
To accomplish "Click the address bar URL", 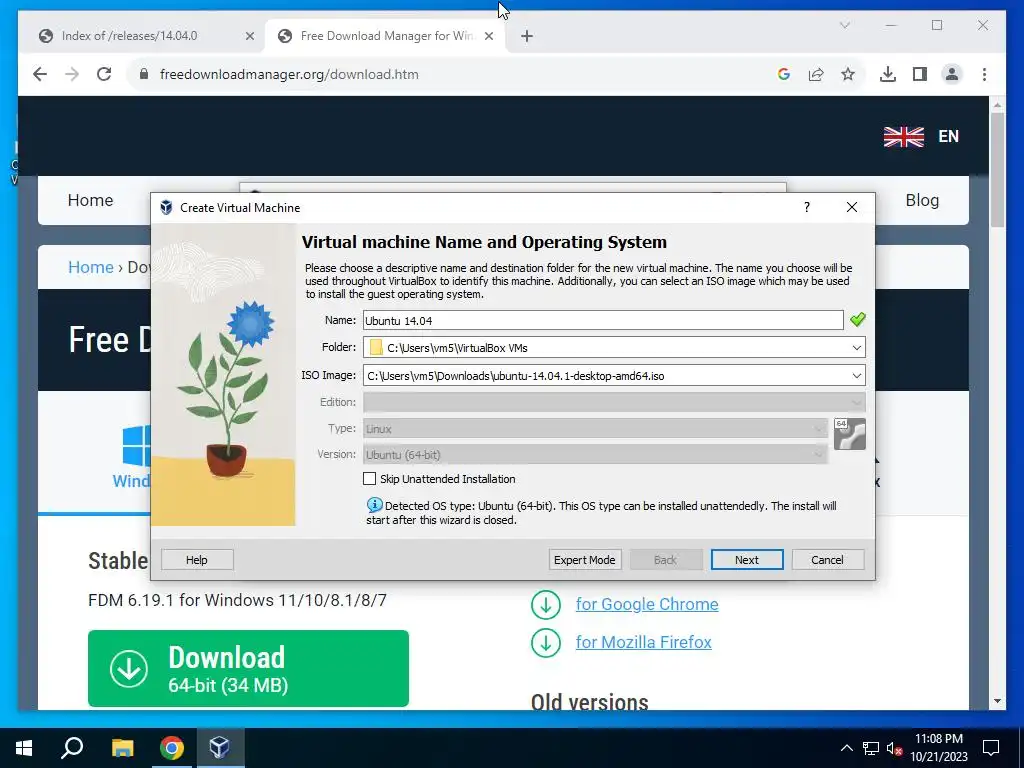I will 289,74.
